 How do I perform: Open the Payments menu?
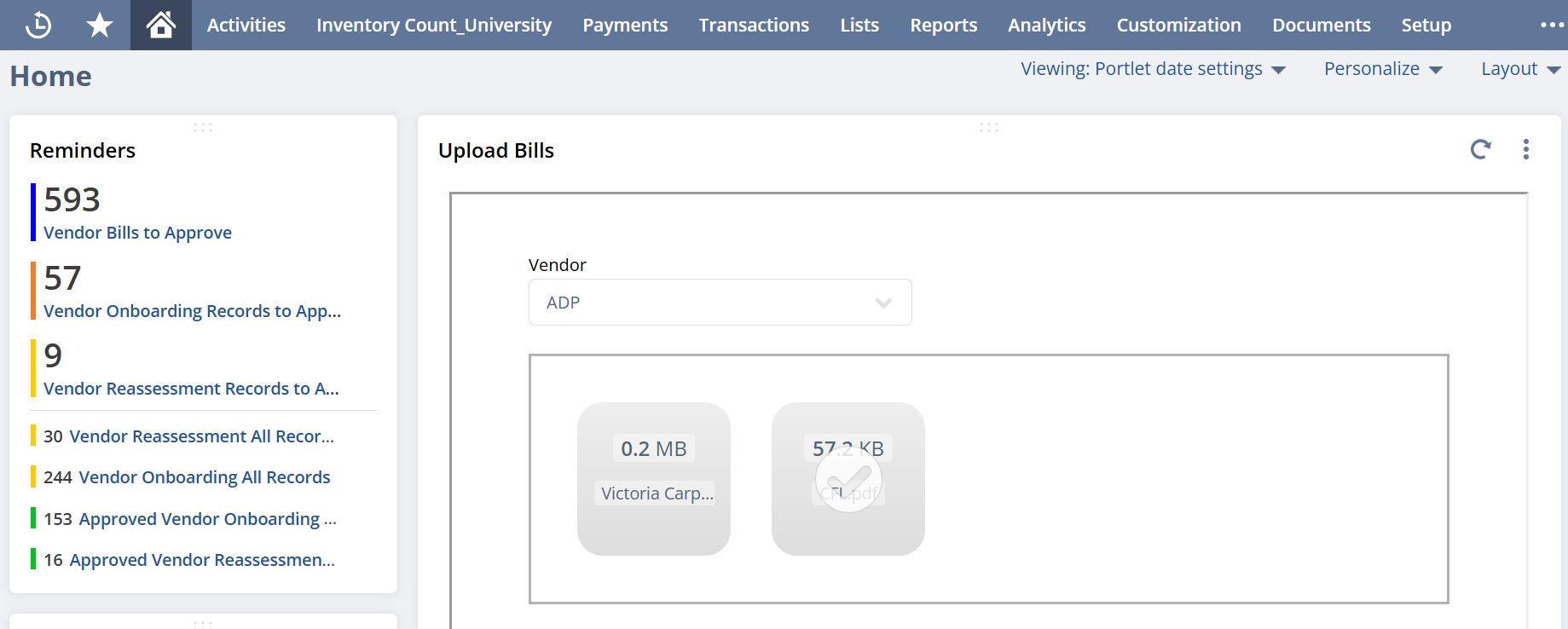pos(625,26)
